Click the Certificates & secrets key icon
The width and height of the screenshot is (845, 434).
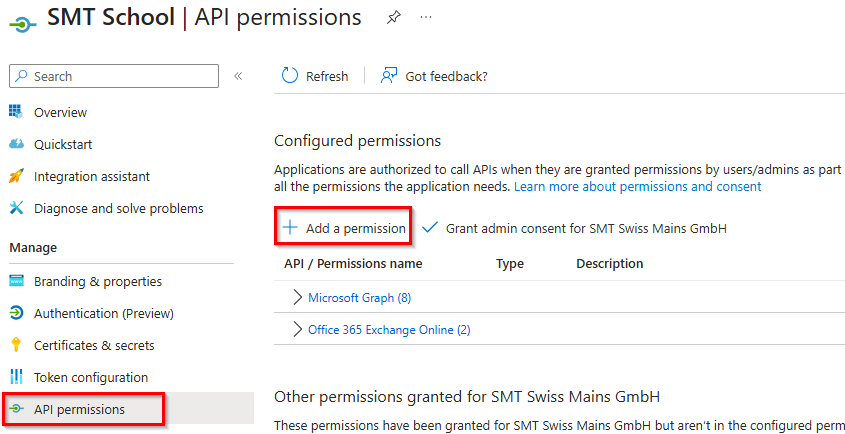(x=16, y=345)
